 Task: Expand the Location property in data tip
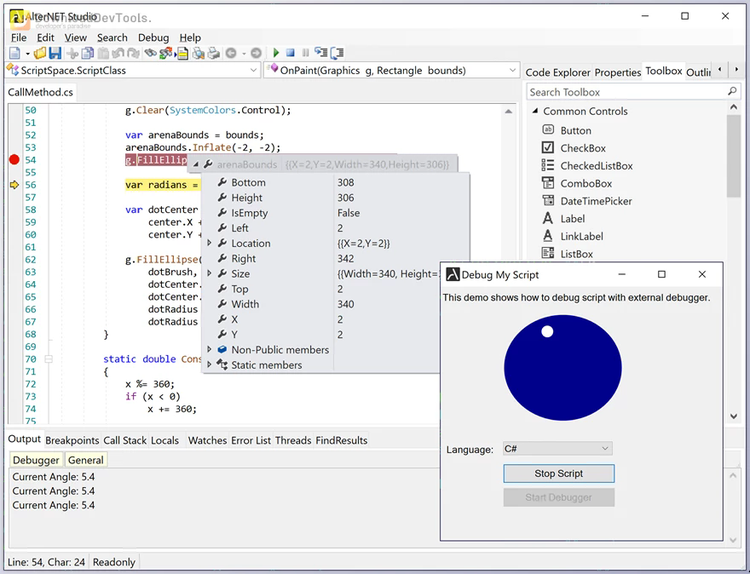pos(209,243)
